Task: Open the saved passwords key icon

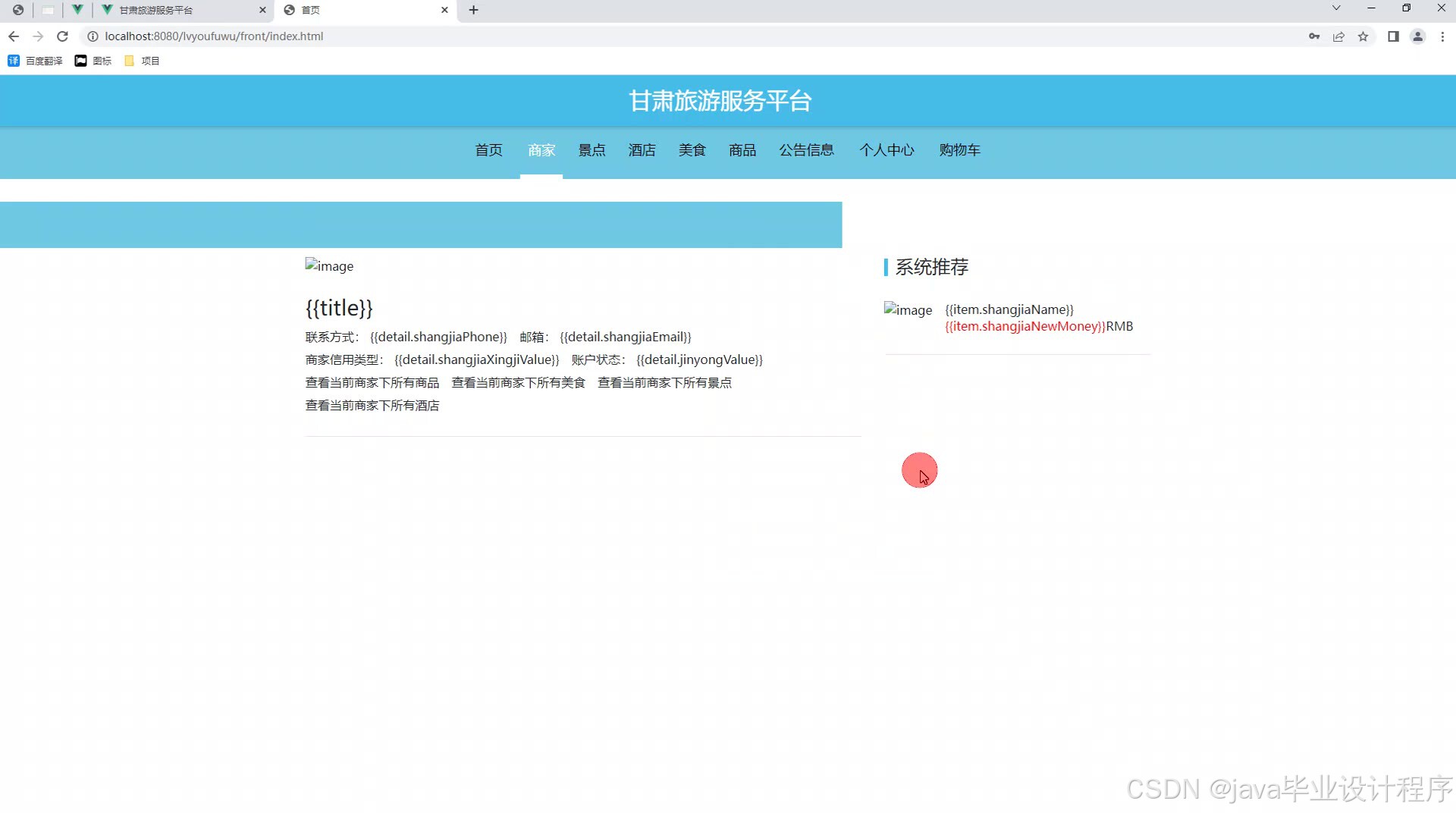Action: (1314, 36)
